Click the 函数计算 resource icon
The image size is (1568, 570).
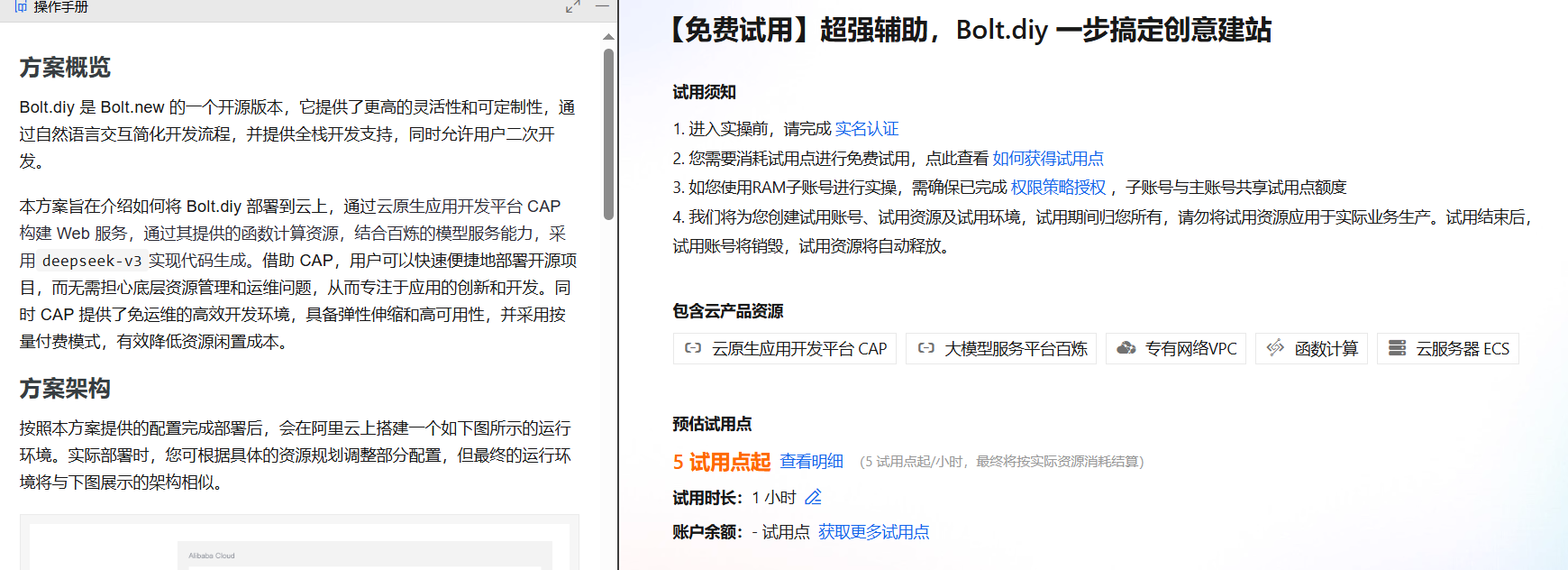[x=1275, y=348]
